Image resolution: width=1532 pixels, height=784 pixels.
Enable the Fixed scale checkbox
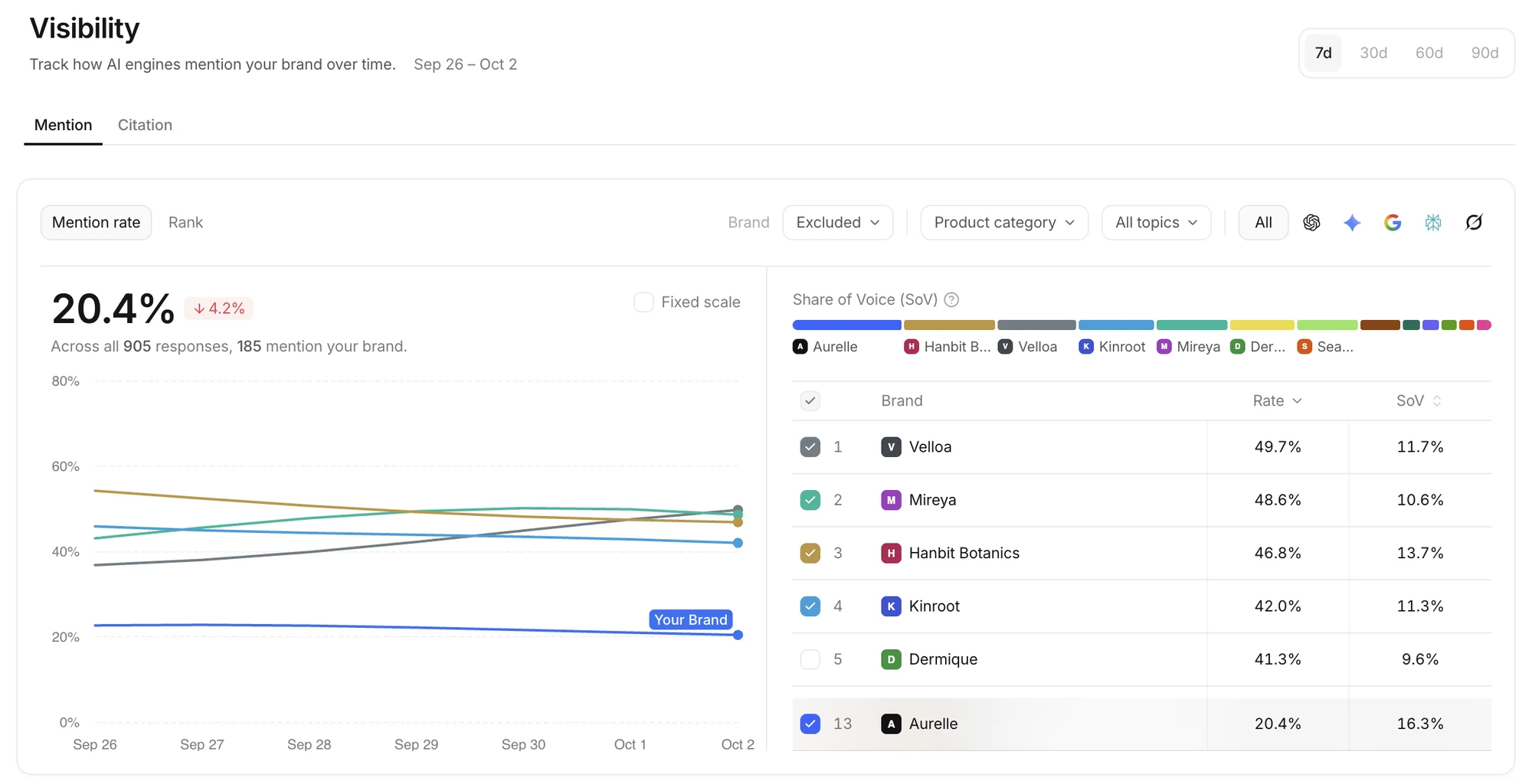pos(643,302)
